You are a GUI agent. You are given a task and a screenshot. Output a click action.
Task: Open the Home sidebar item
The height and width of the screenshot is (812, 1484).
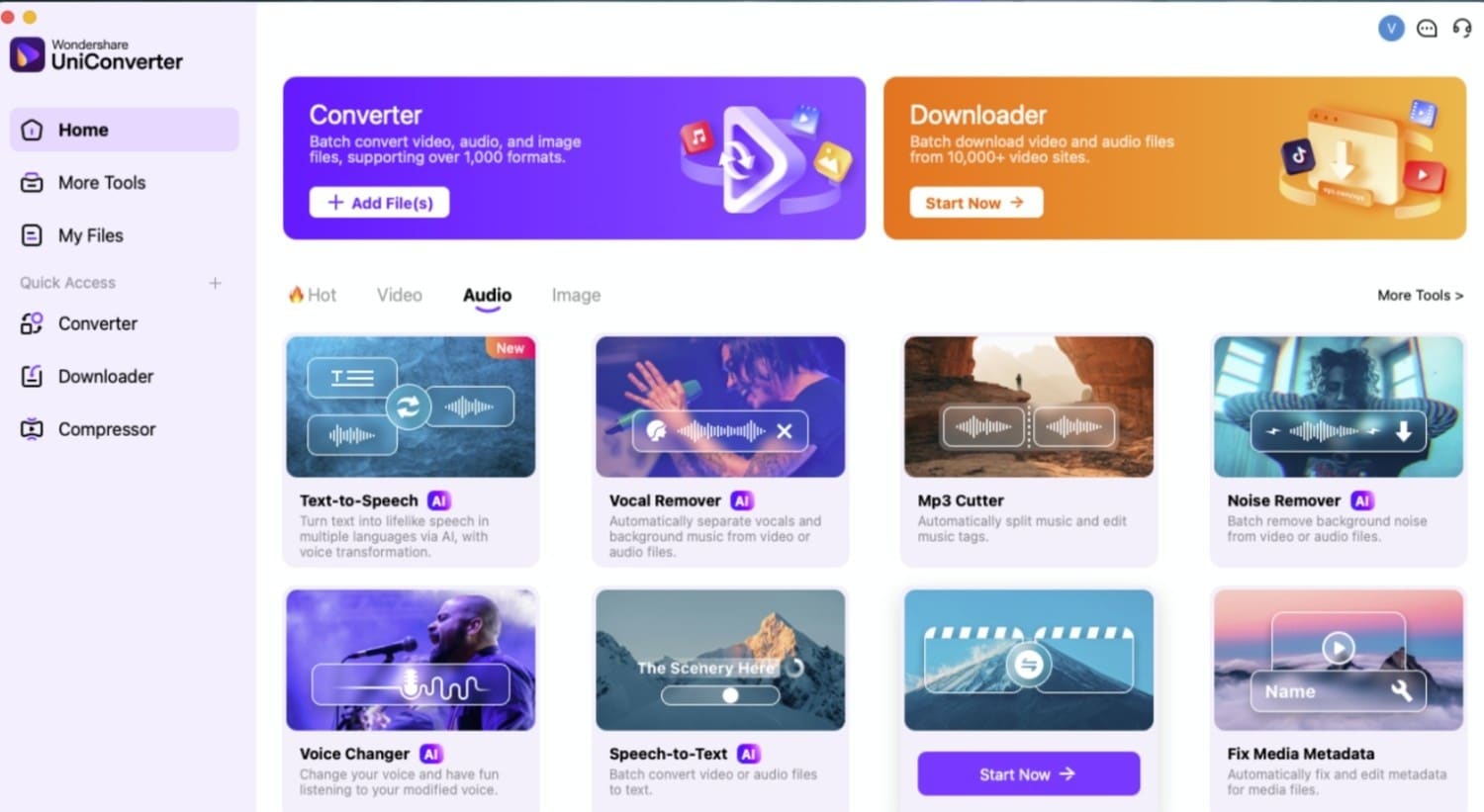tap(124, 130)
